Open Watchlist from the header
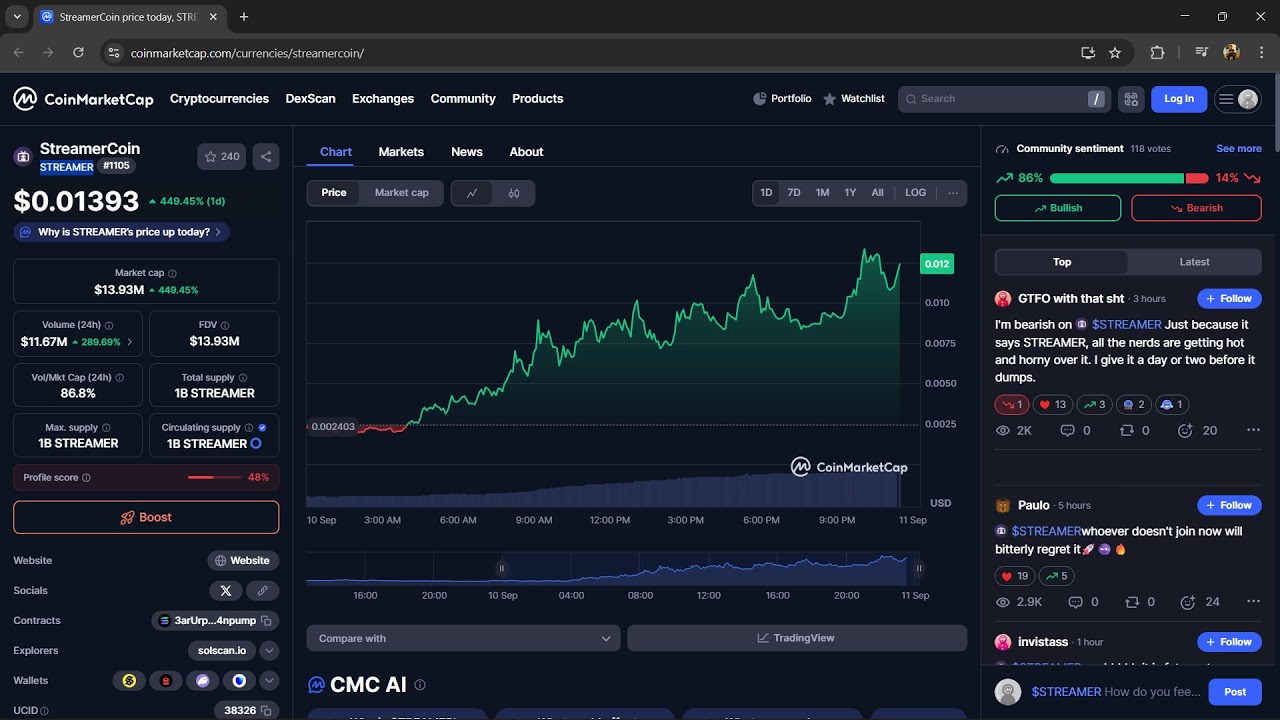This screenshot has height=720, width=1280. (853, 99)
